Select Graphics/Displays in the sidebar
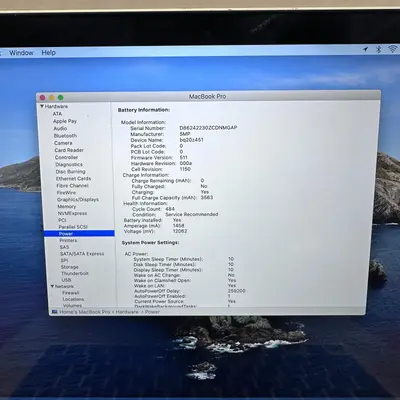 pyautogui.click(x=78, y=200)
